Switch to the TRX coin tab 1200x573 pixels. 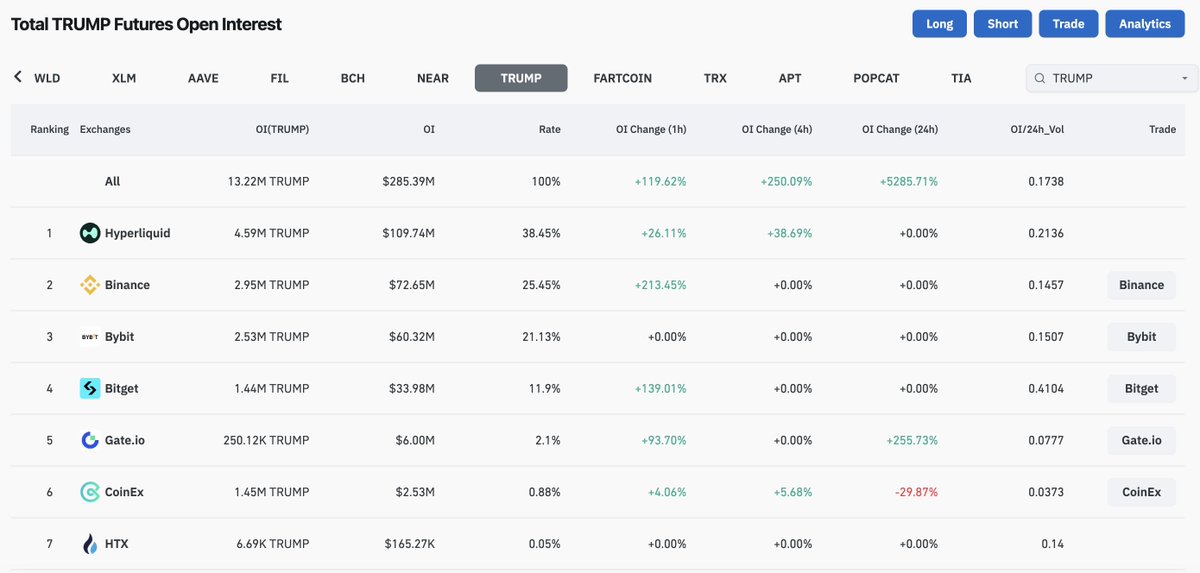(715, 78)
